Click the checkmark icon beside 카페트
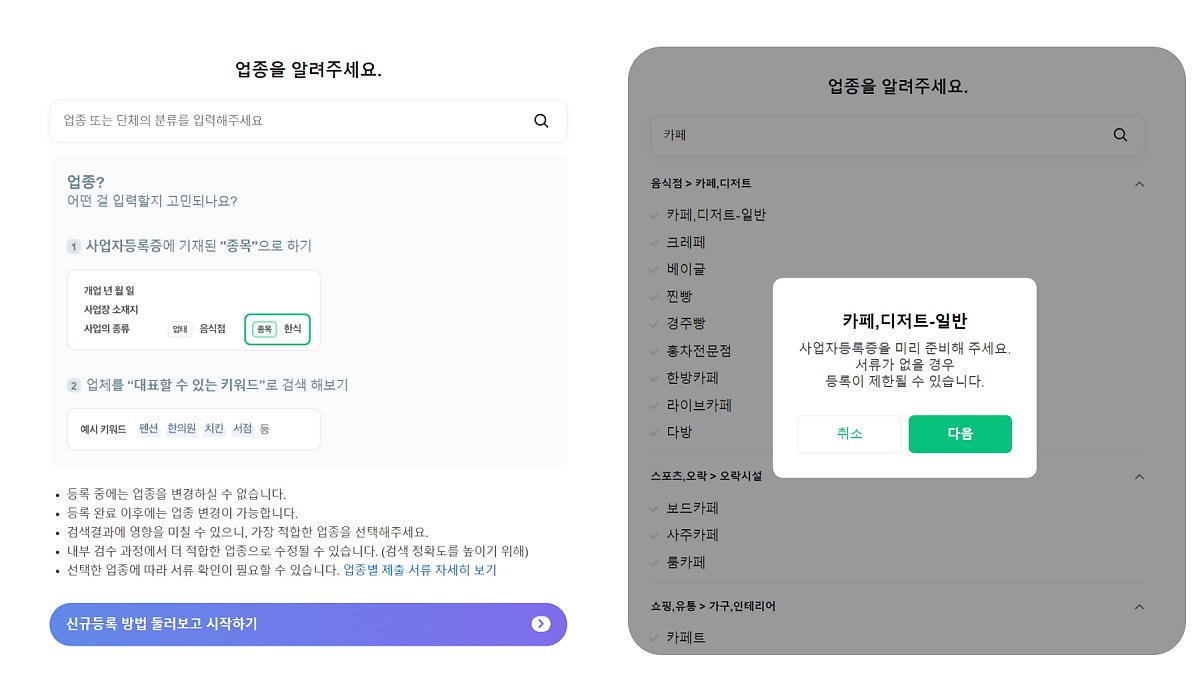Screen dimensions: 1200x679 (654, 637)
